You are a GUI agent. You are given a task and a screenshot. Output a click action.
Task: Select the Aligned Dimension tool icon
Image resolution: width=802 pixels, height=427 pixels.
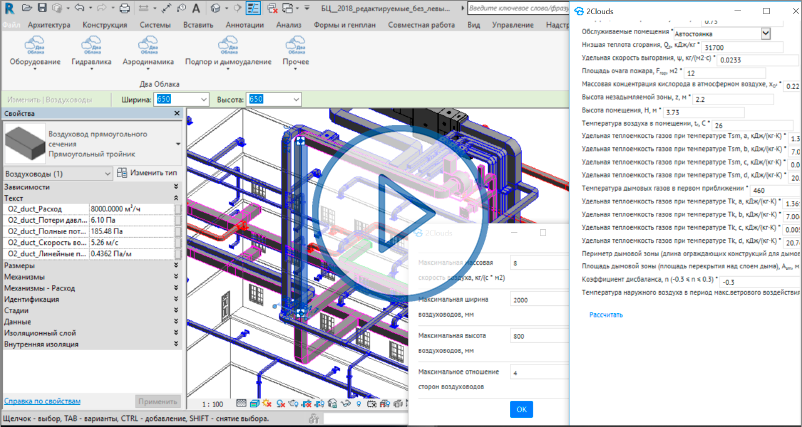point(166,8)
